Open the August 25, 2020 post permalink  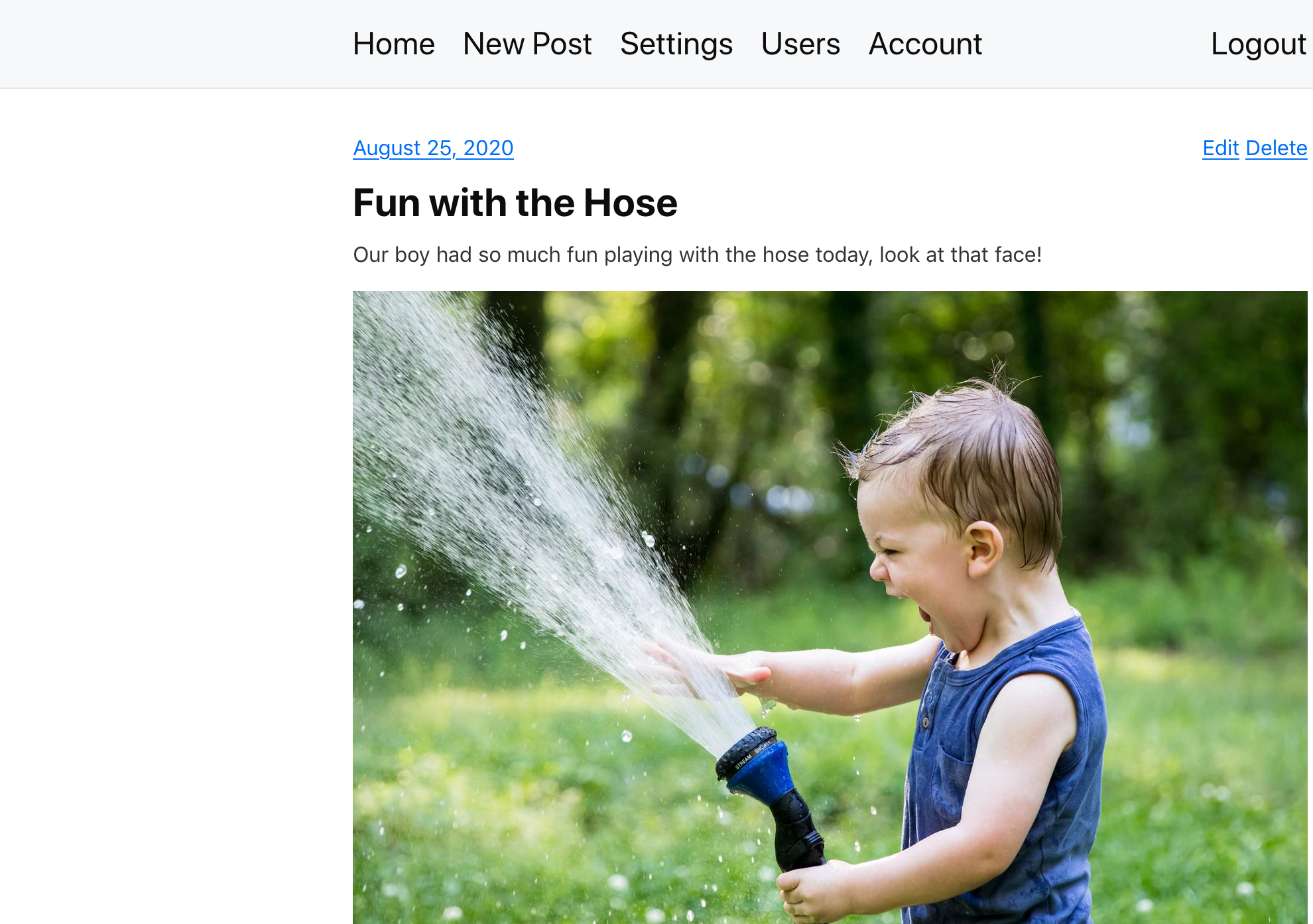pyautogui.click(x=433, y=148)
